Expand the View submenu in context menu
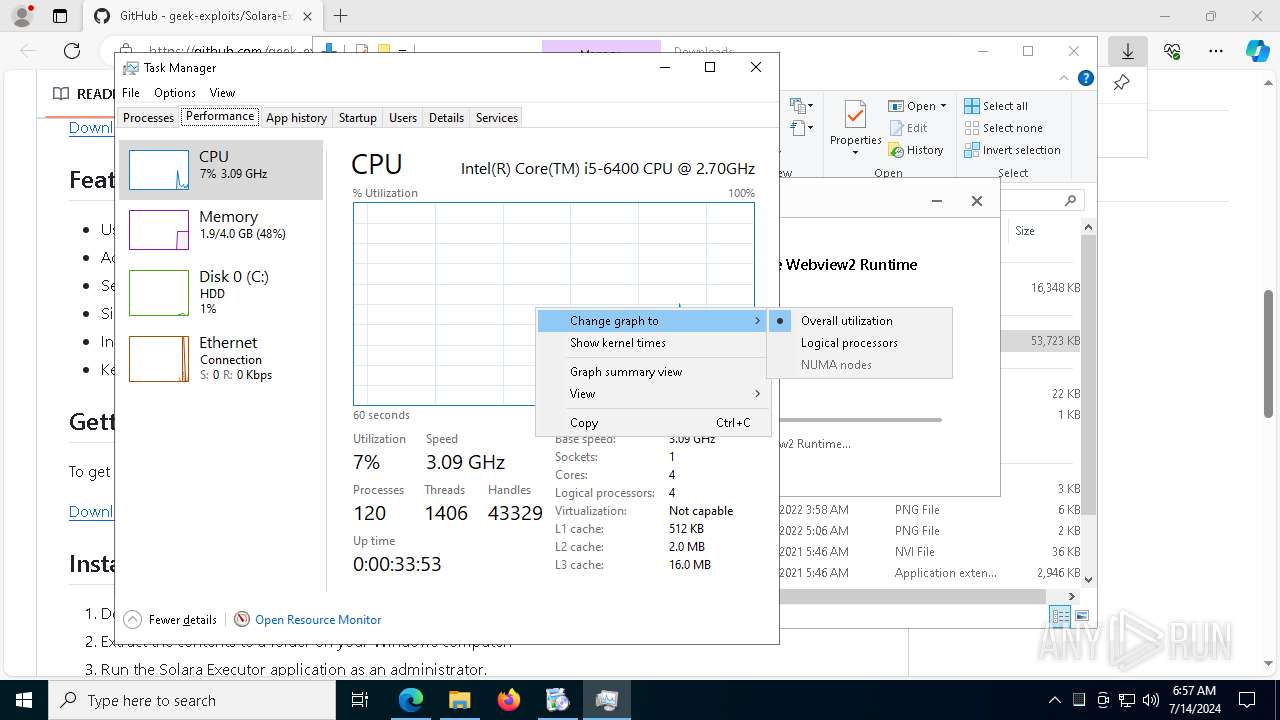The height and width of the screenshot is (720, 1280). (x=652, y=394)
